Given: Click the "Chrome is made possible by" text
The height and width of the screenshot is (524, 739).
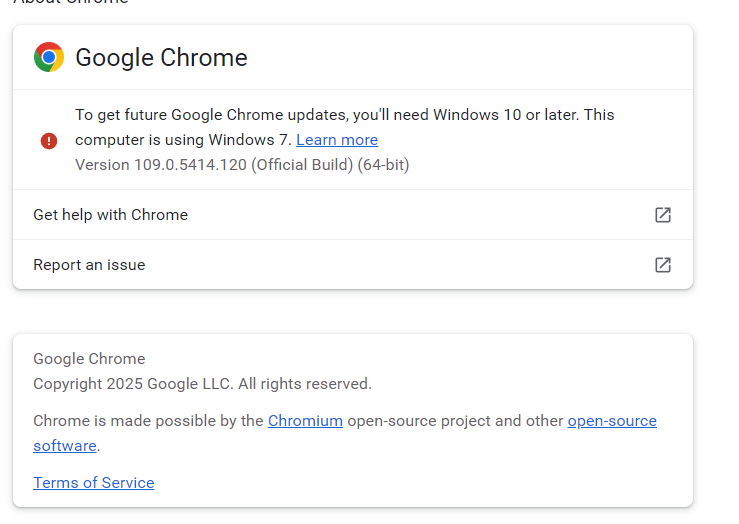Looking at the screenshot, I should [x=148, y=421].
